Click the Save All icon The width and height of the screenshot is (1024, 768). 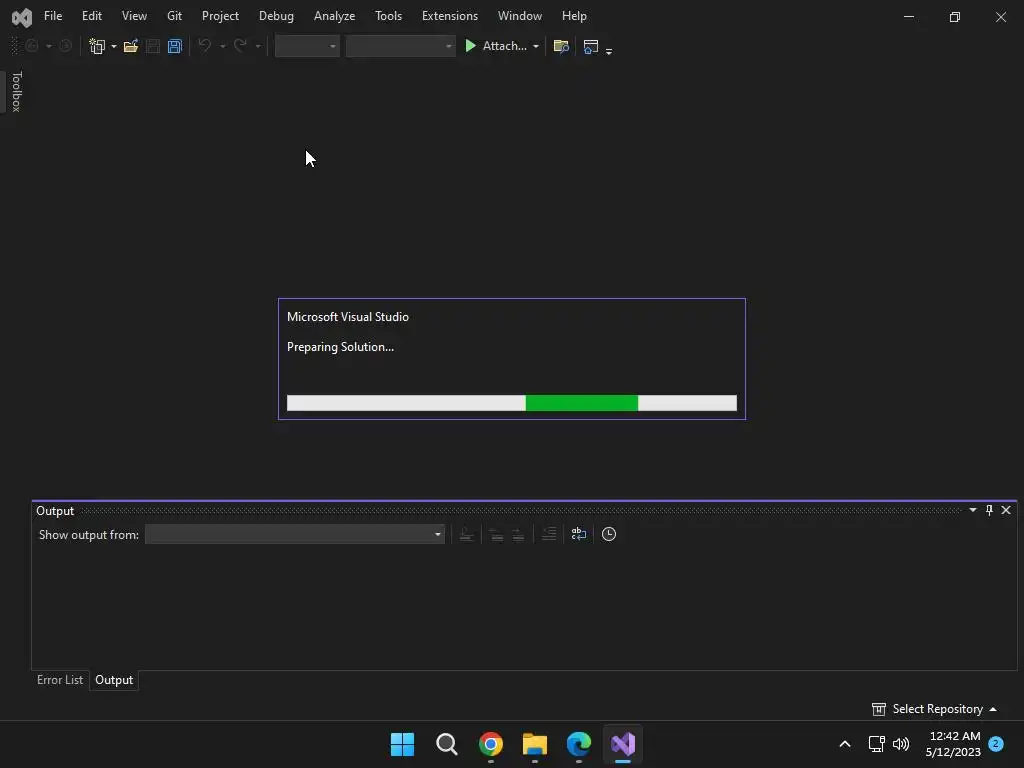point(174,46)
